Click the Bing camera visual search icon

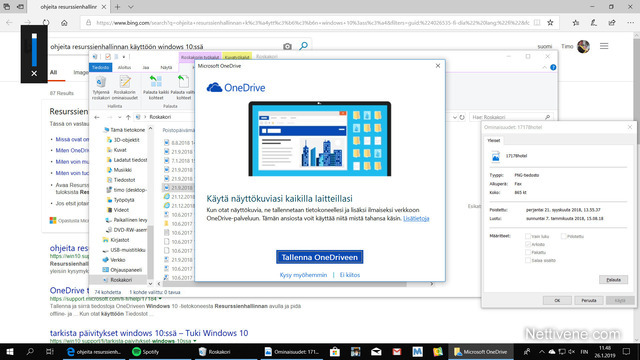tap(287, 47)
